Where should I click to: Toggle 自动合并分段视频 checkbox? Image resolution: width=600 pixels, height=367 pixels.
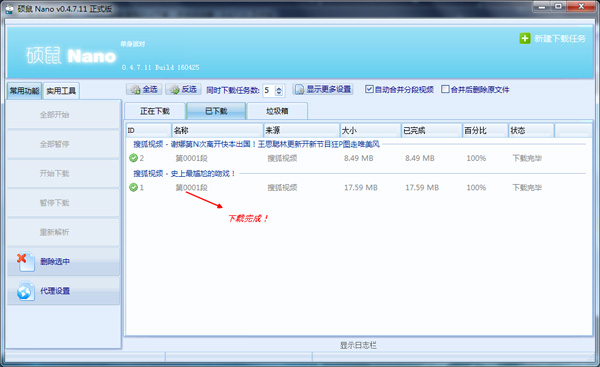pos(369,89)
